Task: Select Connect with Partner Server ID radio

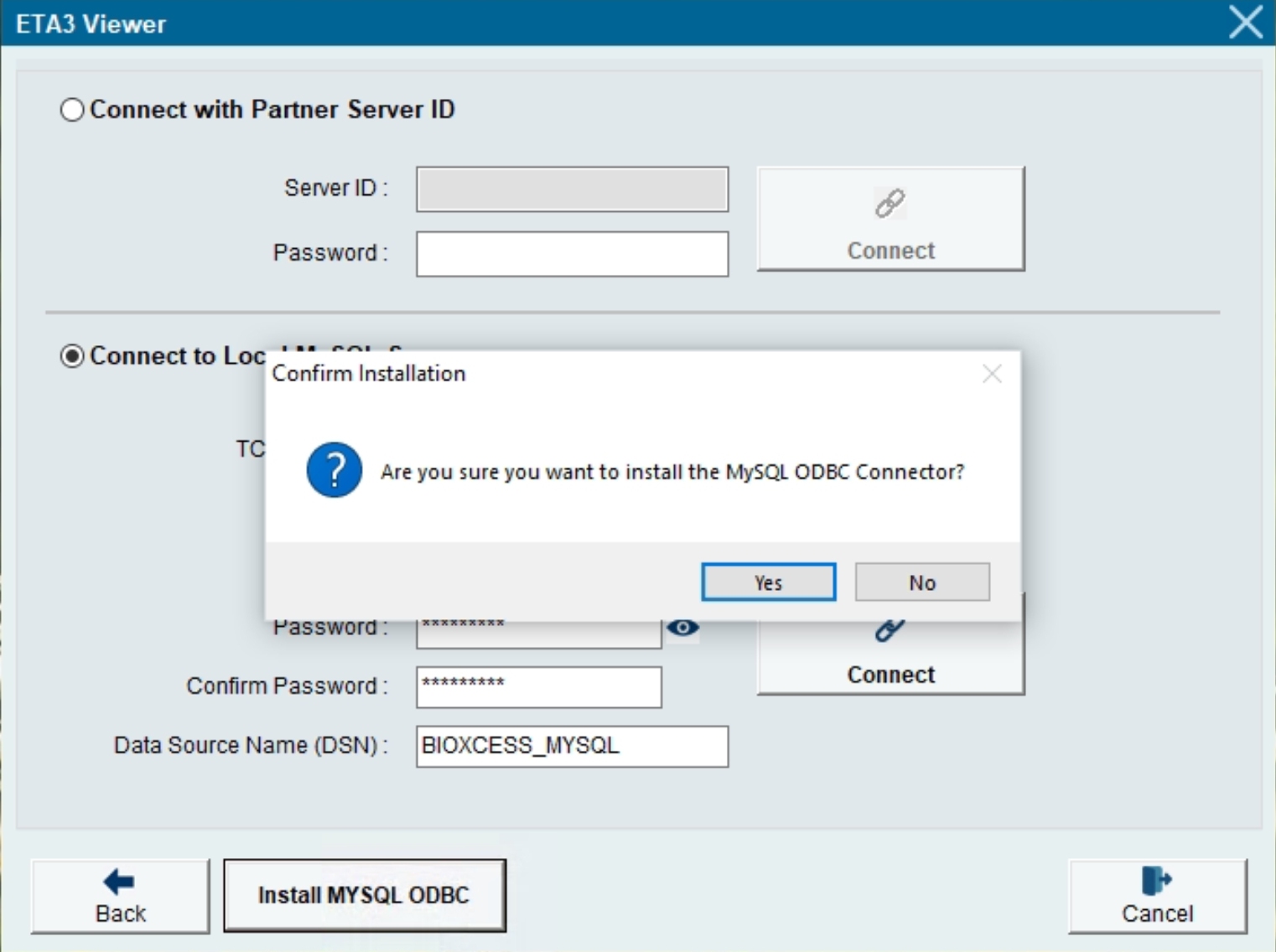Action: click(72, 110)
